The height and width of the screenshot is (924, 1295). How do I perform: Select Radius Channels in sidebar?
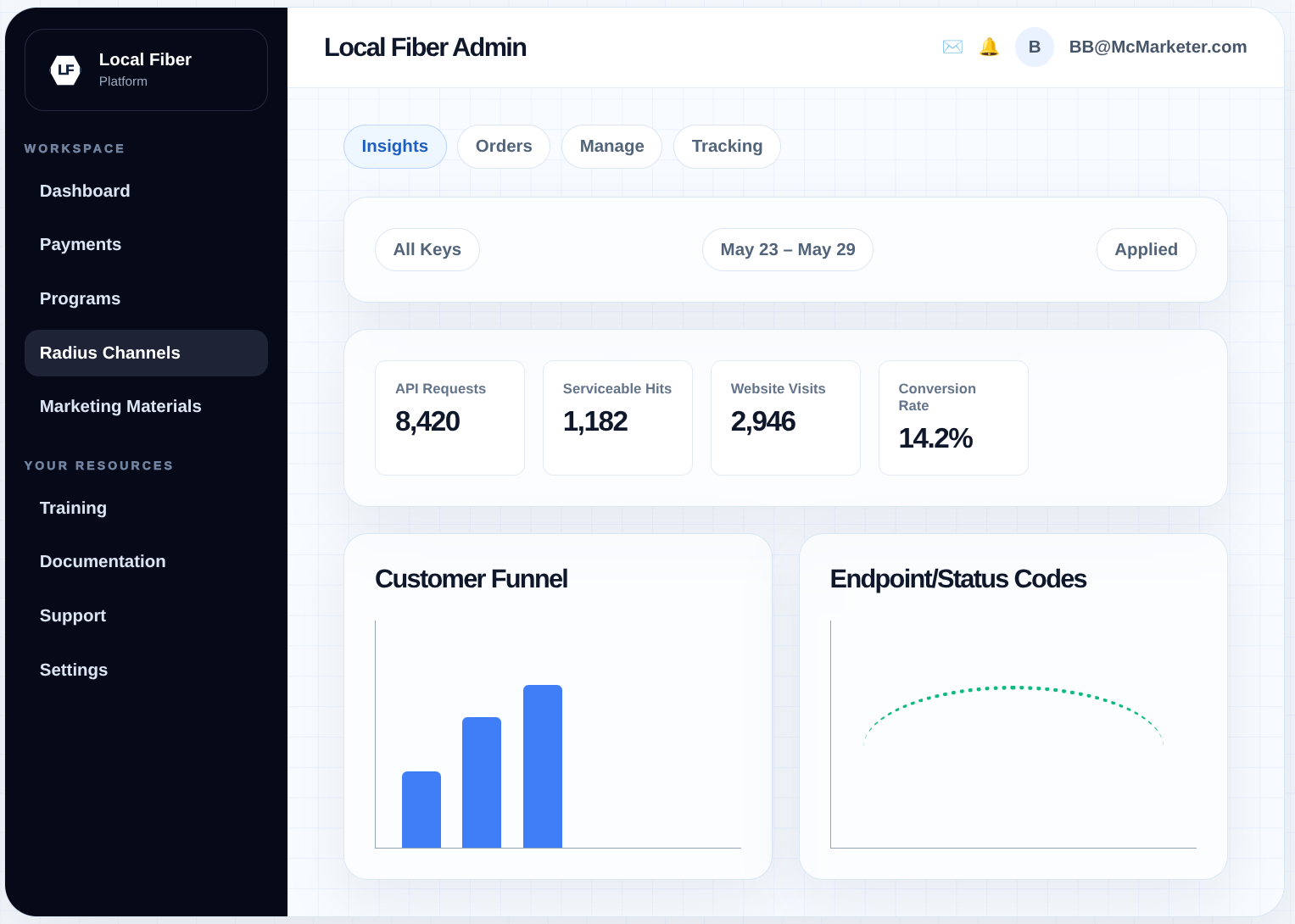tap(146, 353)
